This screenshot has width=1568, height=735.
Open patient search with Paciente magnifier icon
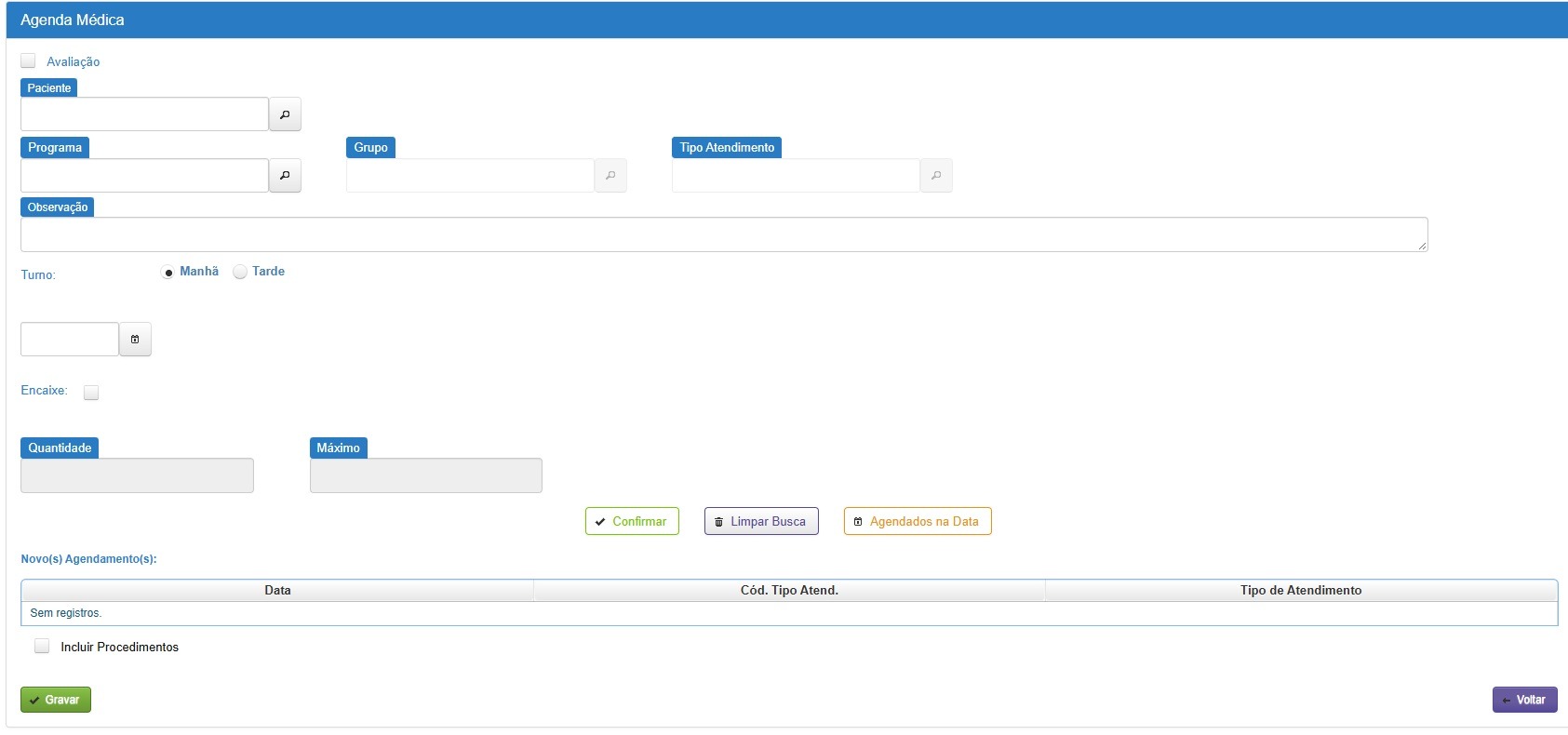pyautogui.click(x=285, y=114)
